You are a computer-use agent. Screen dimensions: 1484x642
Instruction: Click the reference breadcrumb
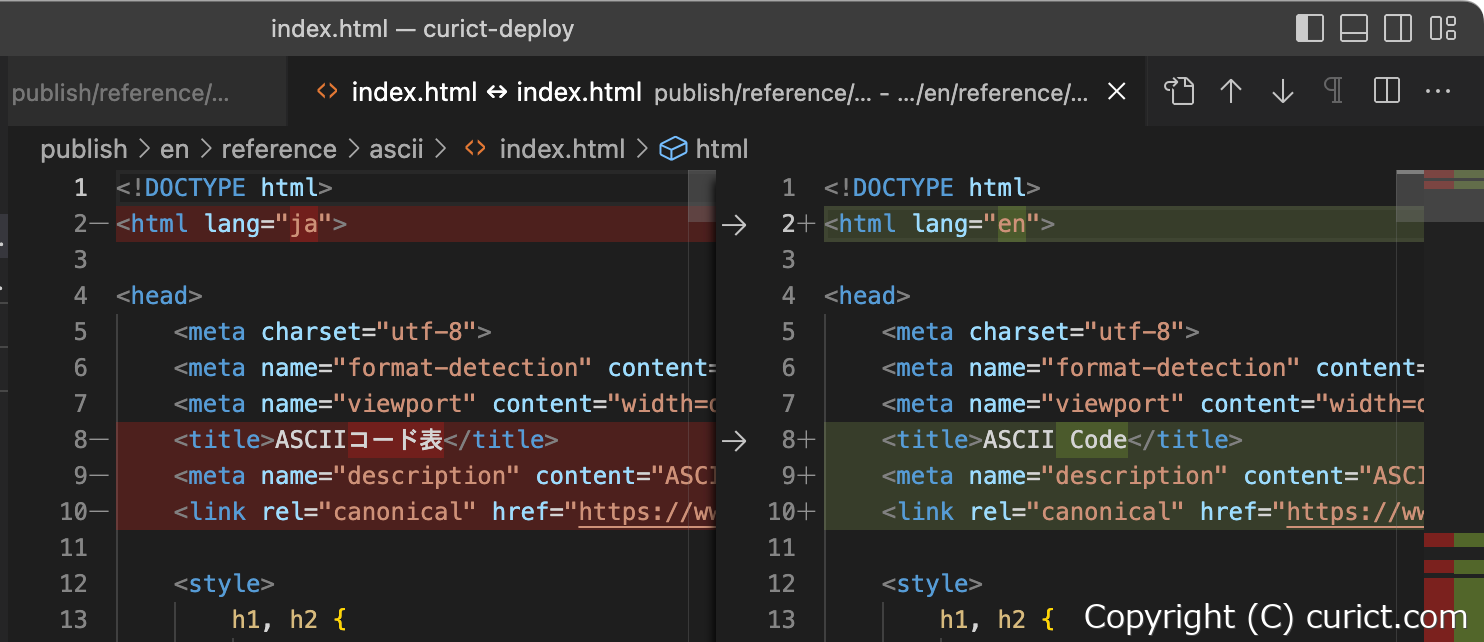(279, 149)
